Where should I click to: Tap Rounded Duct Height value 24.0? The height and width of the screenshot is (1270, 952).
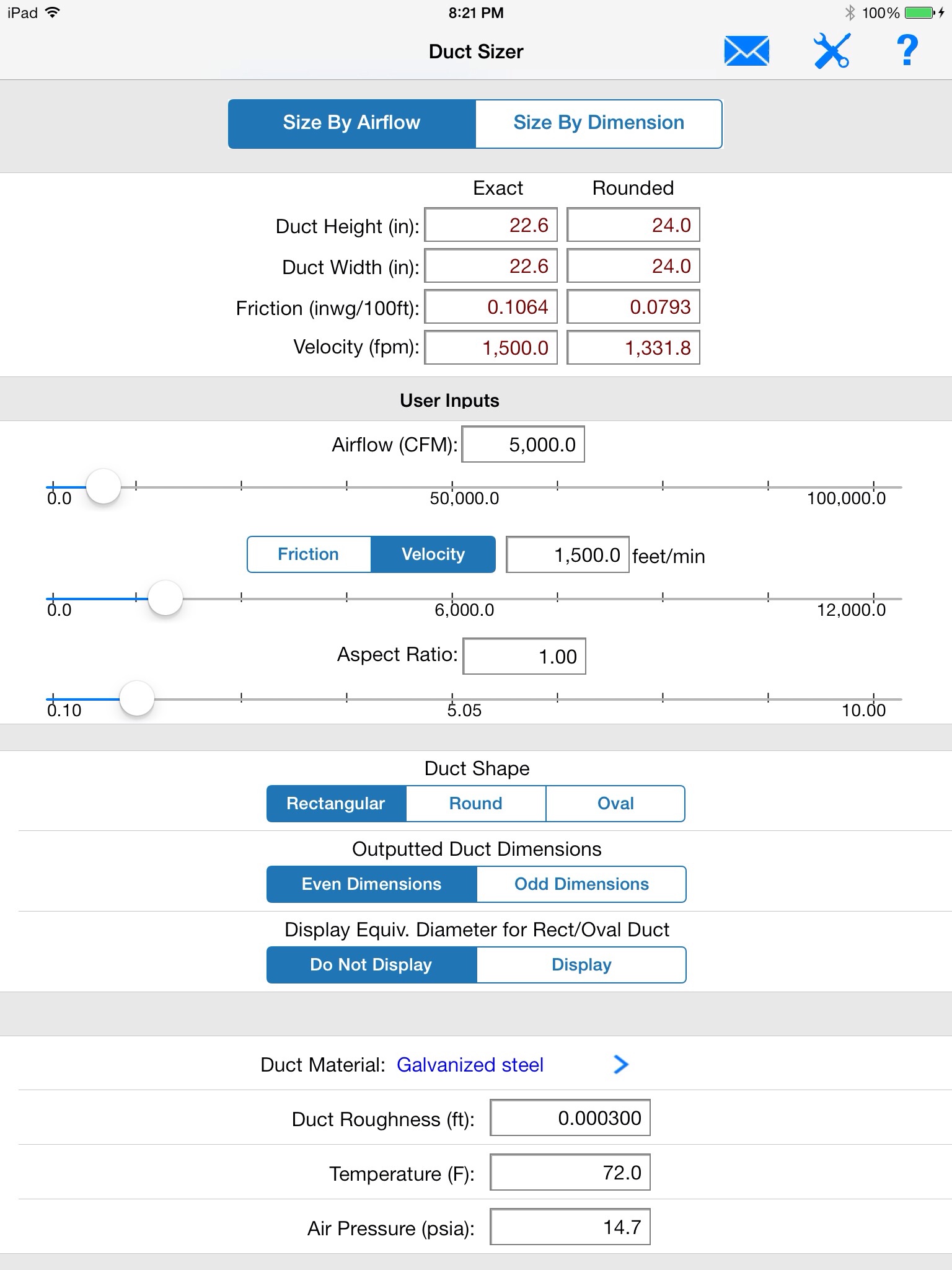pos(633,225)
